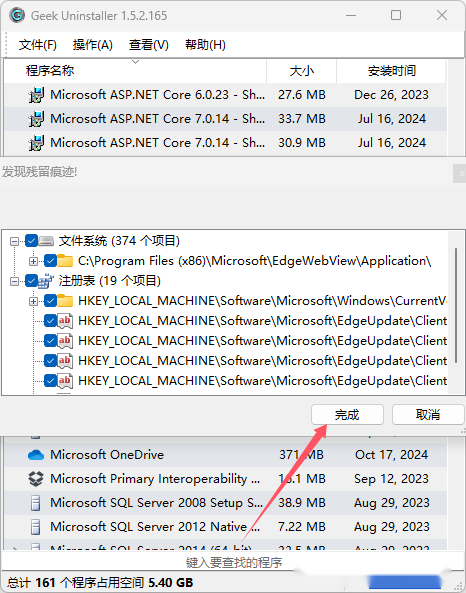Click the SQL Server 2008 Setup icon
The width and height of the screenshot is (466, 593).
point(36,503)
